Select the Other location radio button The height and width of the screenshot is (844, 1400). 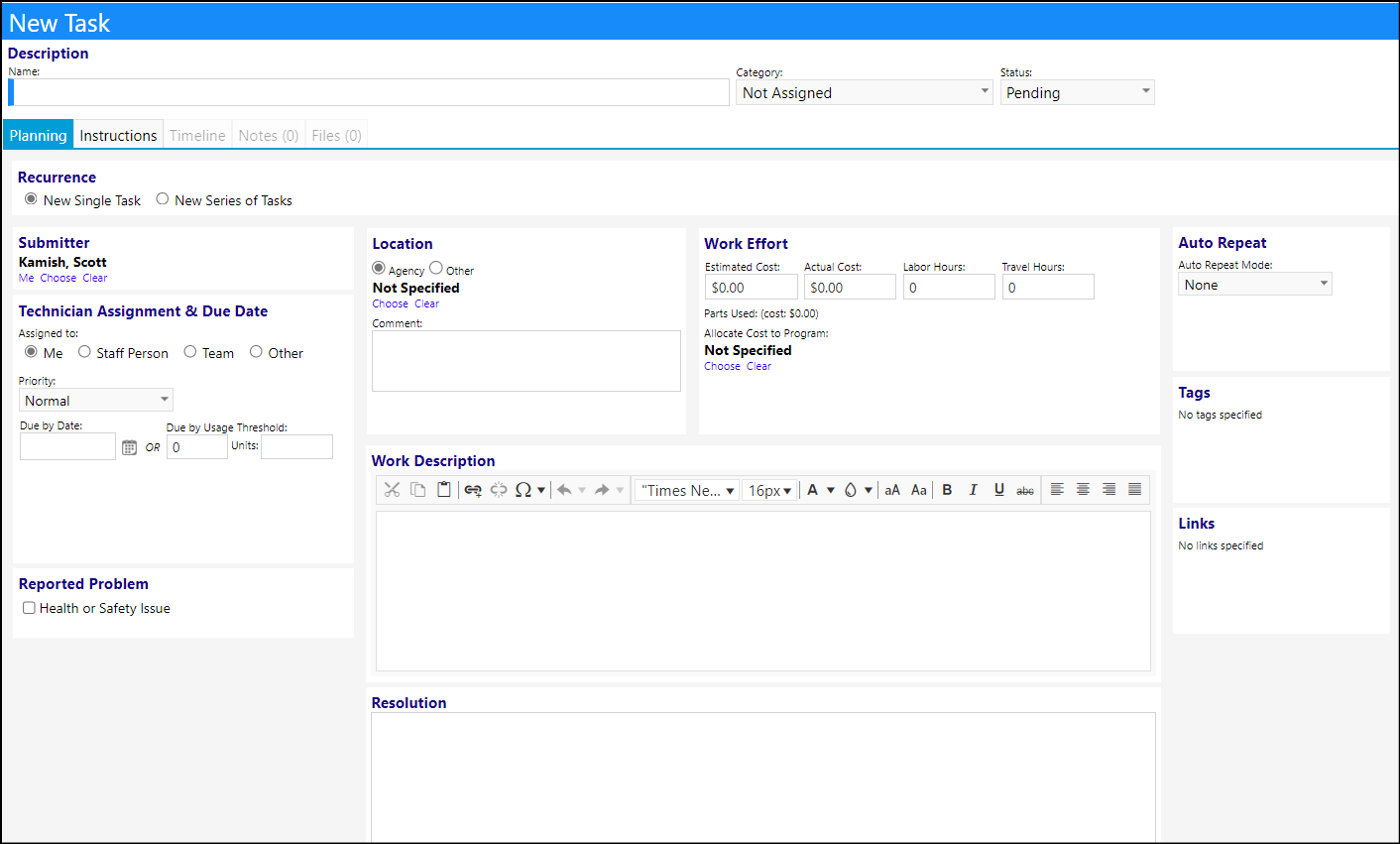(x=436, y=268)
